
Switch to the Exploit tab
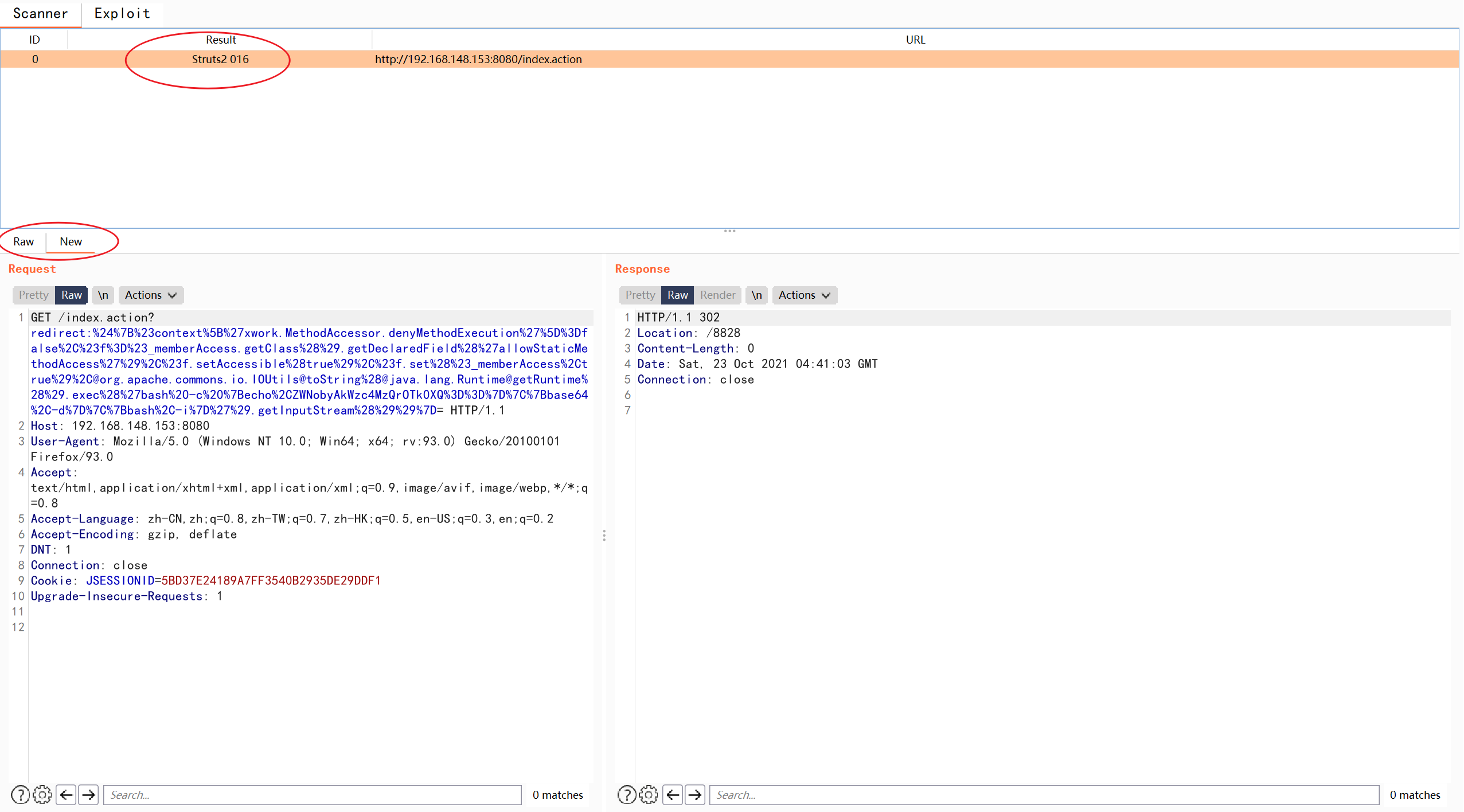(122, 13)
